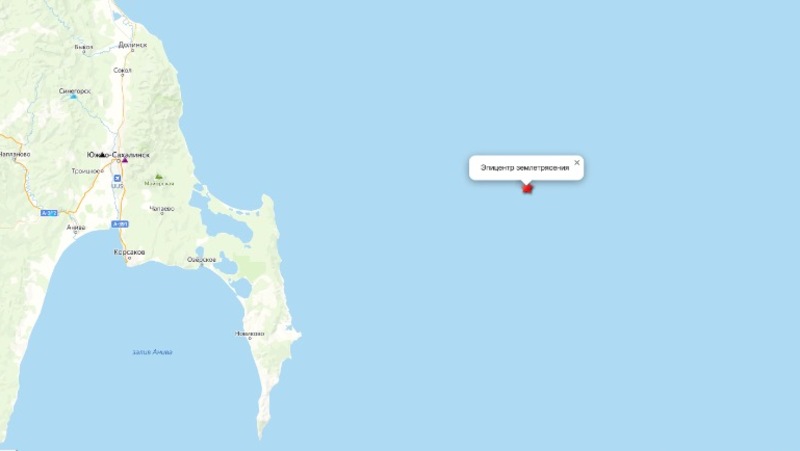800x451 pixels.
Task: Click the UUS airport icon
Action: click(x=117, y=178)
